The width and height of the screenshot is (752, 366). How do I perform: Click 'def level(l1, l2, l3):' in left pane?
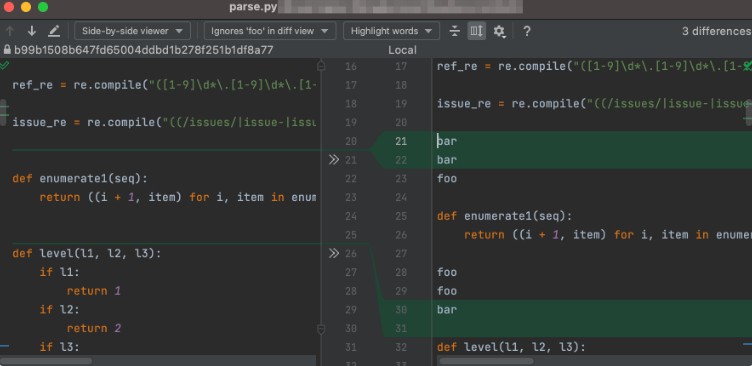(x=87, y=254)
